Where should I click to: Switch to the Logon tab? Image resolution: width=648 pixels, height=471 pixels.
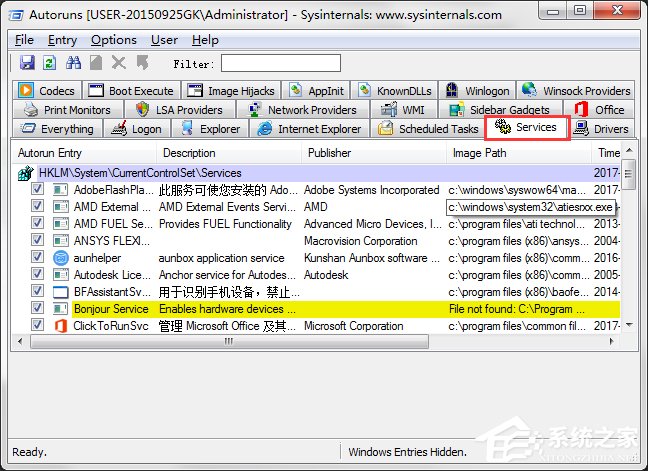(x=139, y=129)
